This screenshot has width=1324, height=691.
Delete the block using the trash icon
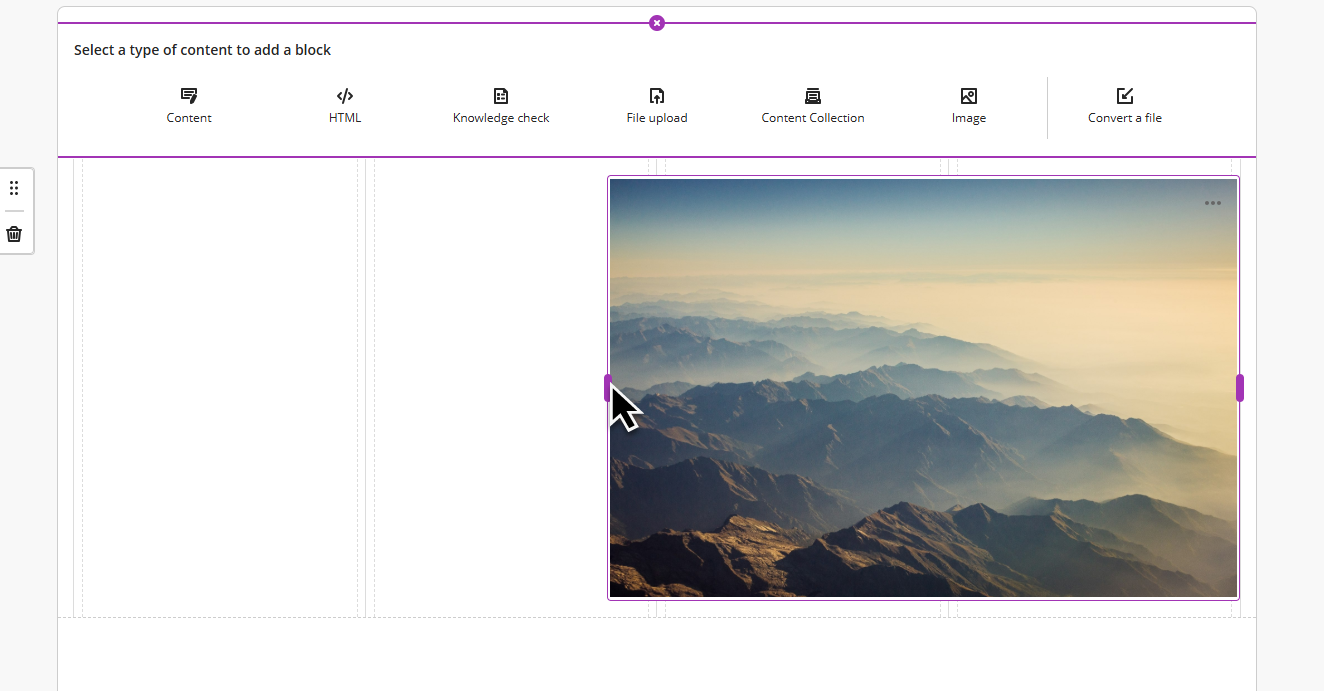[x=14, y=233]
